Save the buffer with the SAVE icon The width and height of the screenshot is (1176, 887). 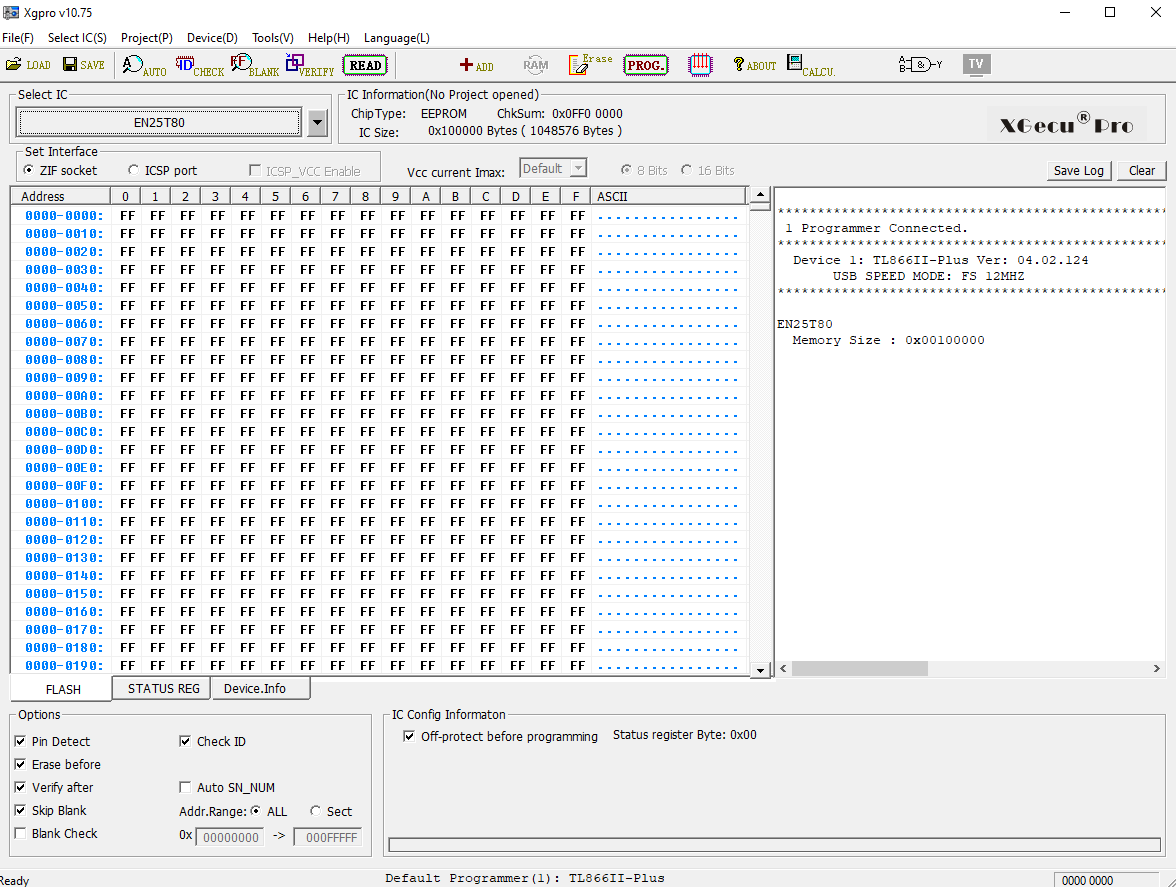click(x=83, y=64)
